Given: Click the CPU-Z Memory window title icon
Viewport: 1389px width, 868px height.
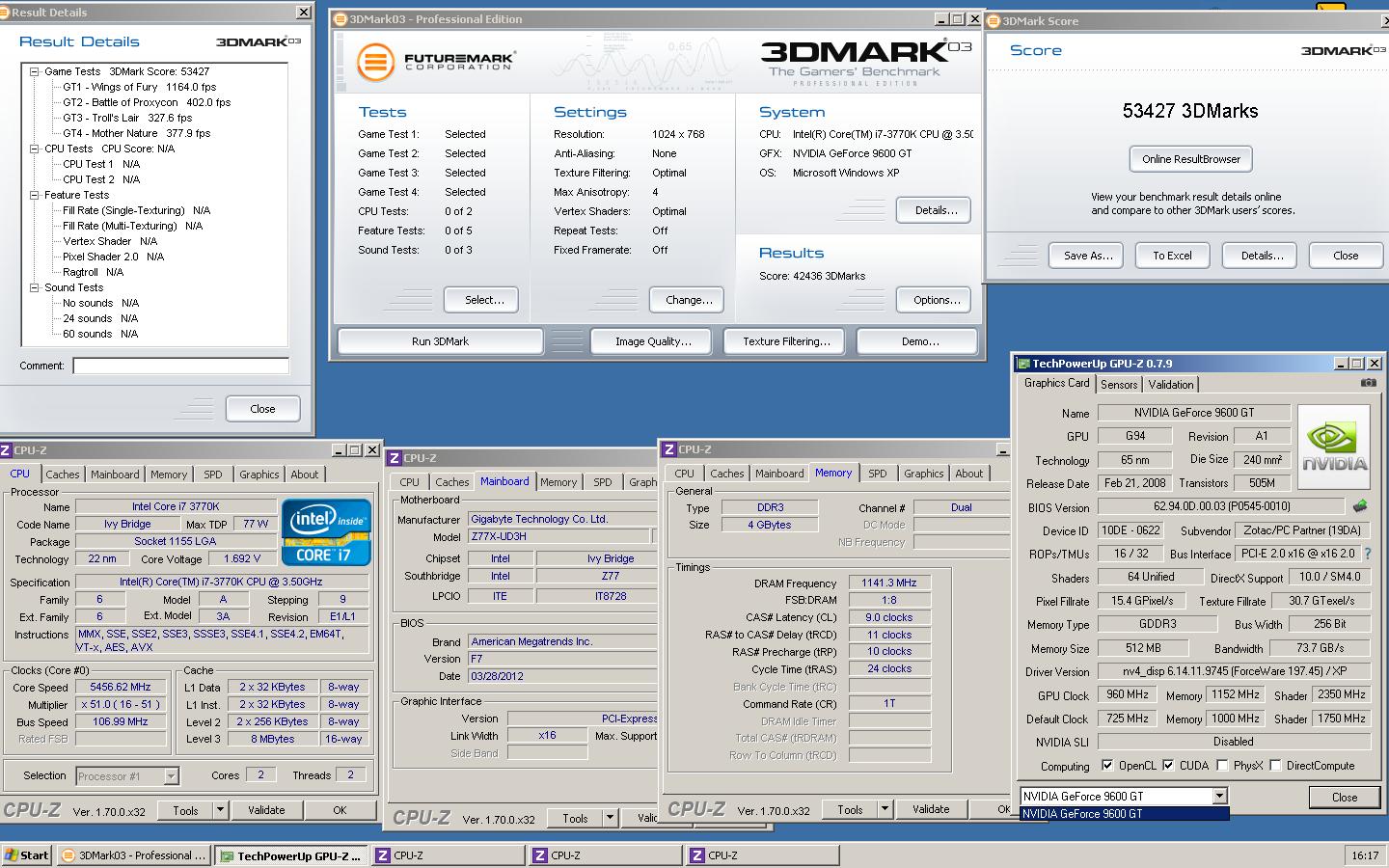Looking at the screenshot, I should point(669,449).
